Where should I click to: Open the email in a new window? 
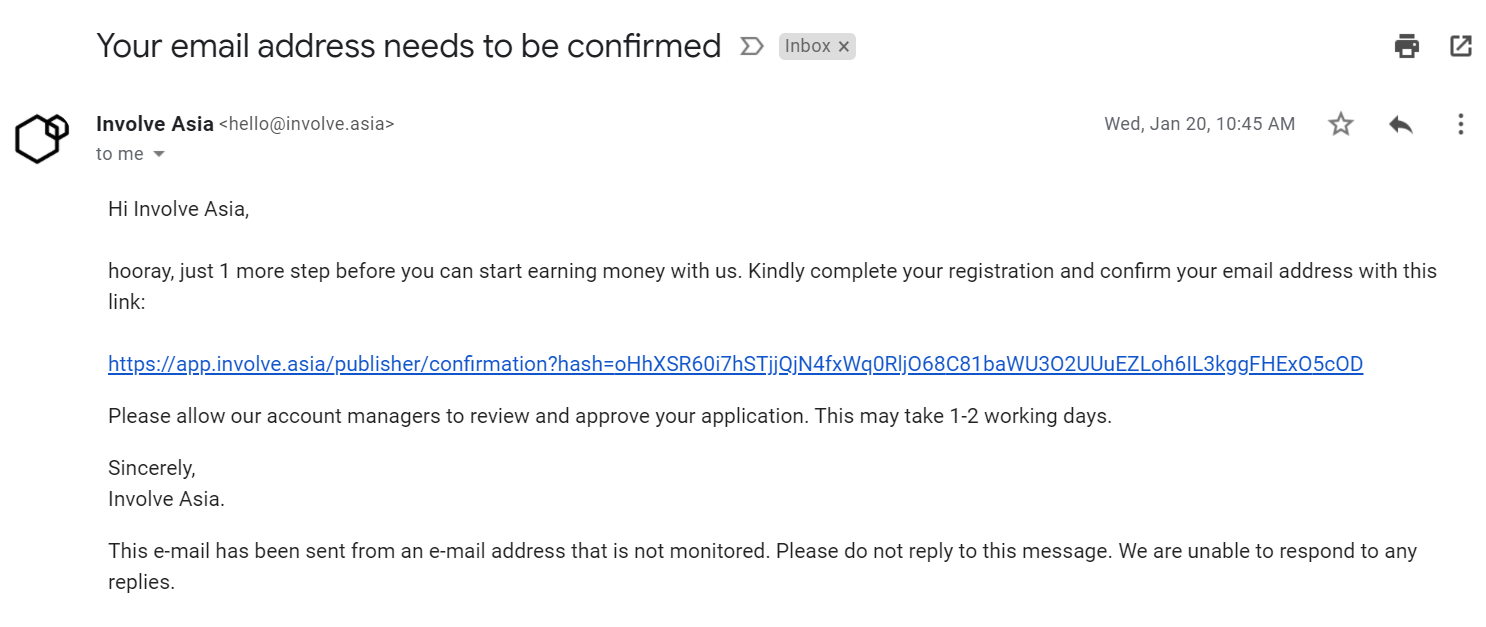[x=1461, y=46]
